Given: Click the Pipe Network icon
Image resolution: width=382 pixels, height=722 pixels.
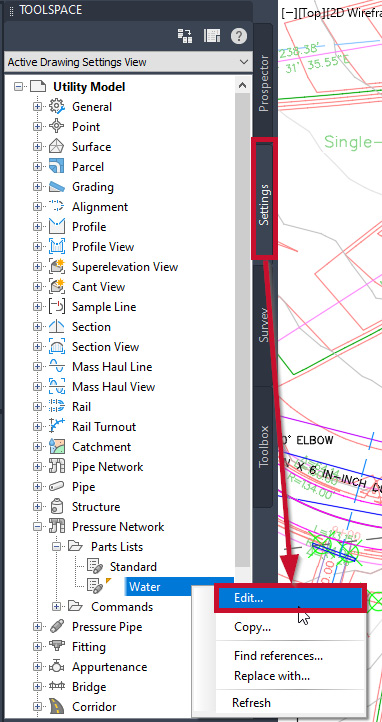Looking at the screenshot, I should (57, 467).
